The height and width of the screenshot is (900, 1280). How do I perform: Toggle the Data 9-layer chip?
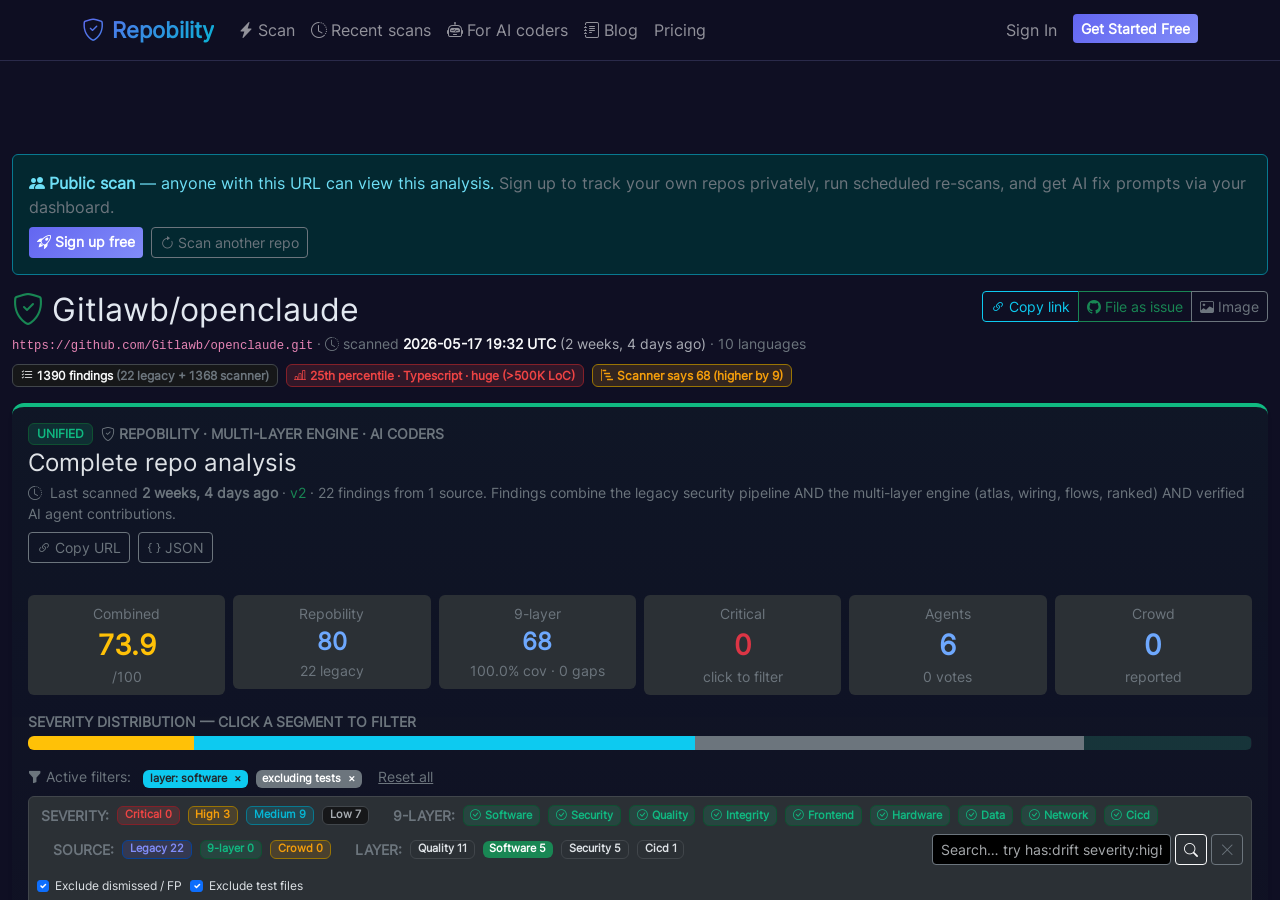click(x=985, y=815)
